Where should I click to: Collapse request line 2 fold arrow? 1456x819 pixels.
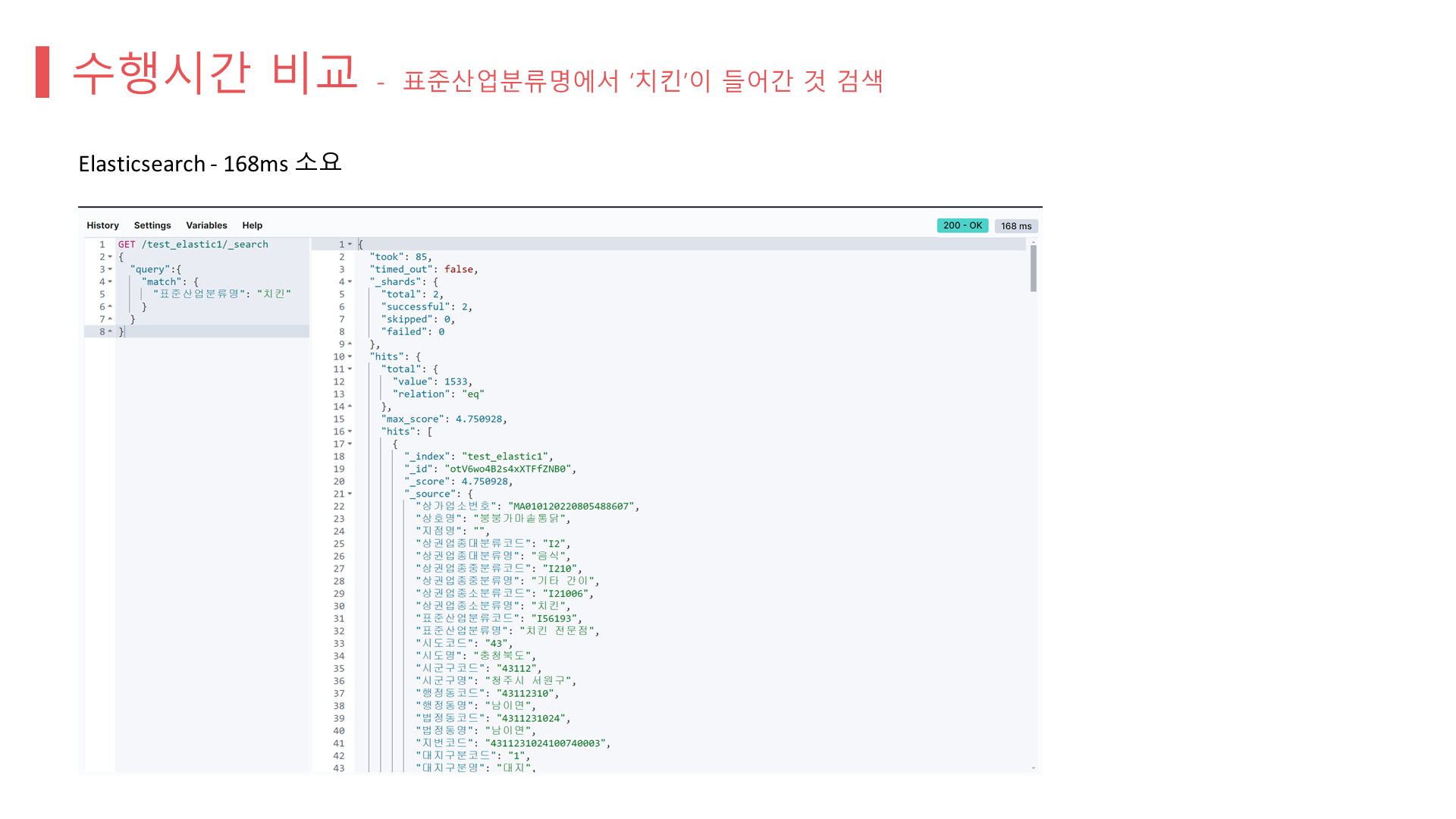point(110,257)
